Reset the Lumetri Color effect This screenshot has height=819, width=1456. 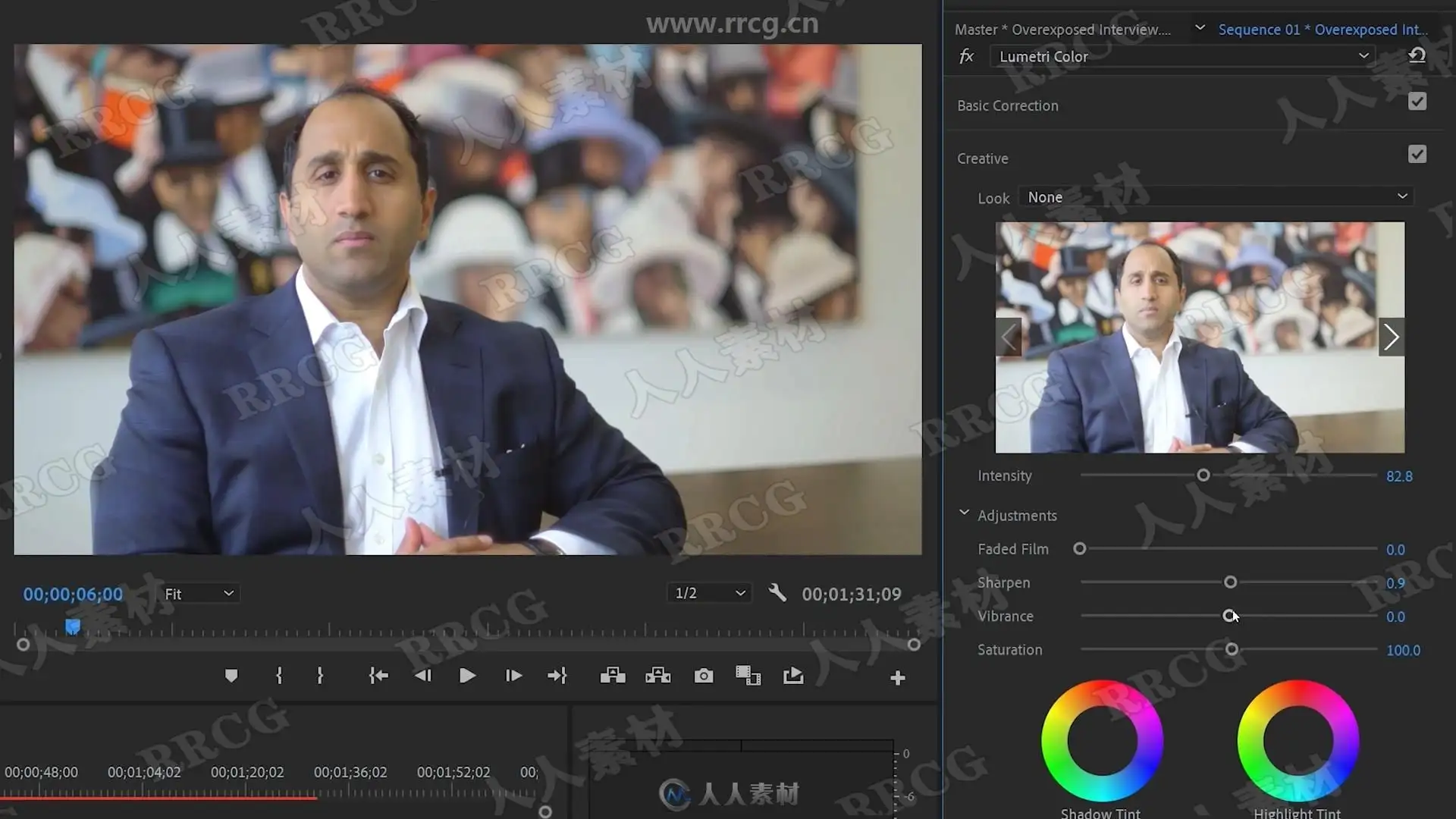pos(1417,55)
